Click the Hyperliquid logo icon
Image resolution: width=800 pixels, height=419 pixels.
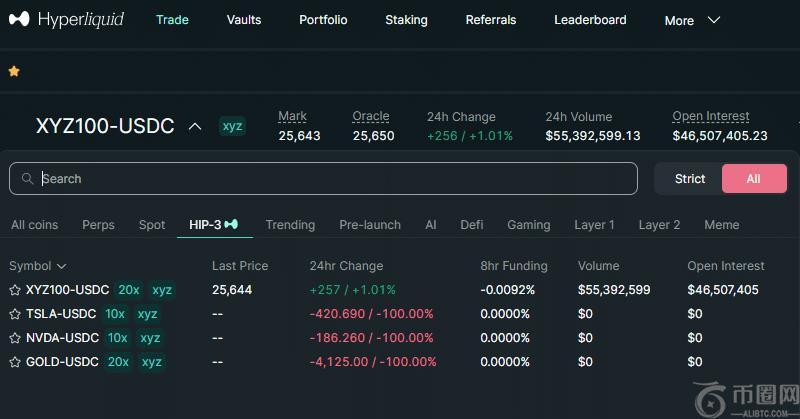[x=18, y=20]
